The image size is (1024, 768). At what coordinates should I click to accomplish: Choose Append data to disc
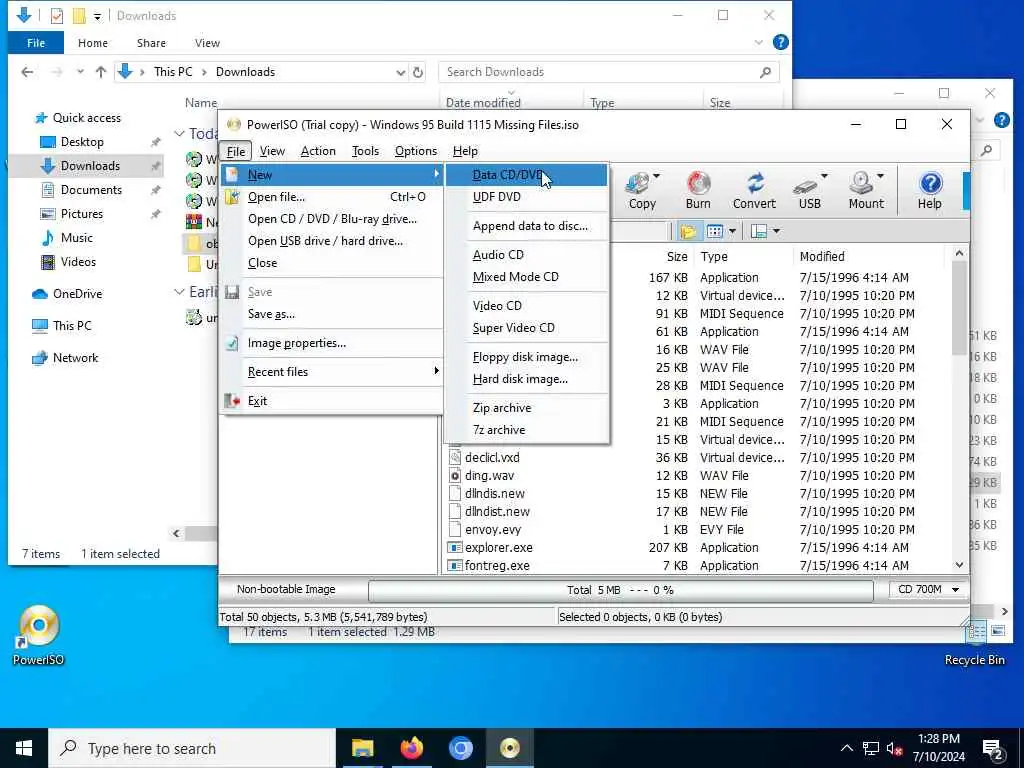[x=526, y=226]
